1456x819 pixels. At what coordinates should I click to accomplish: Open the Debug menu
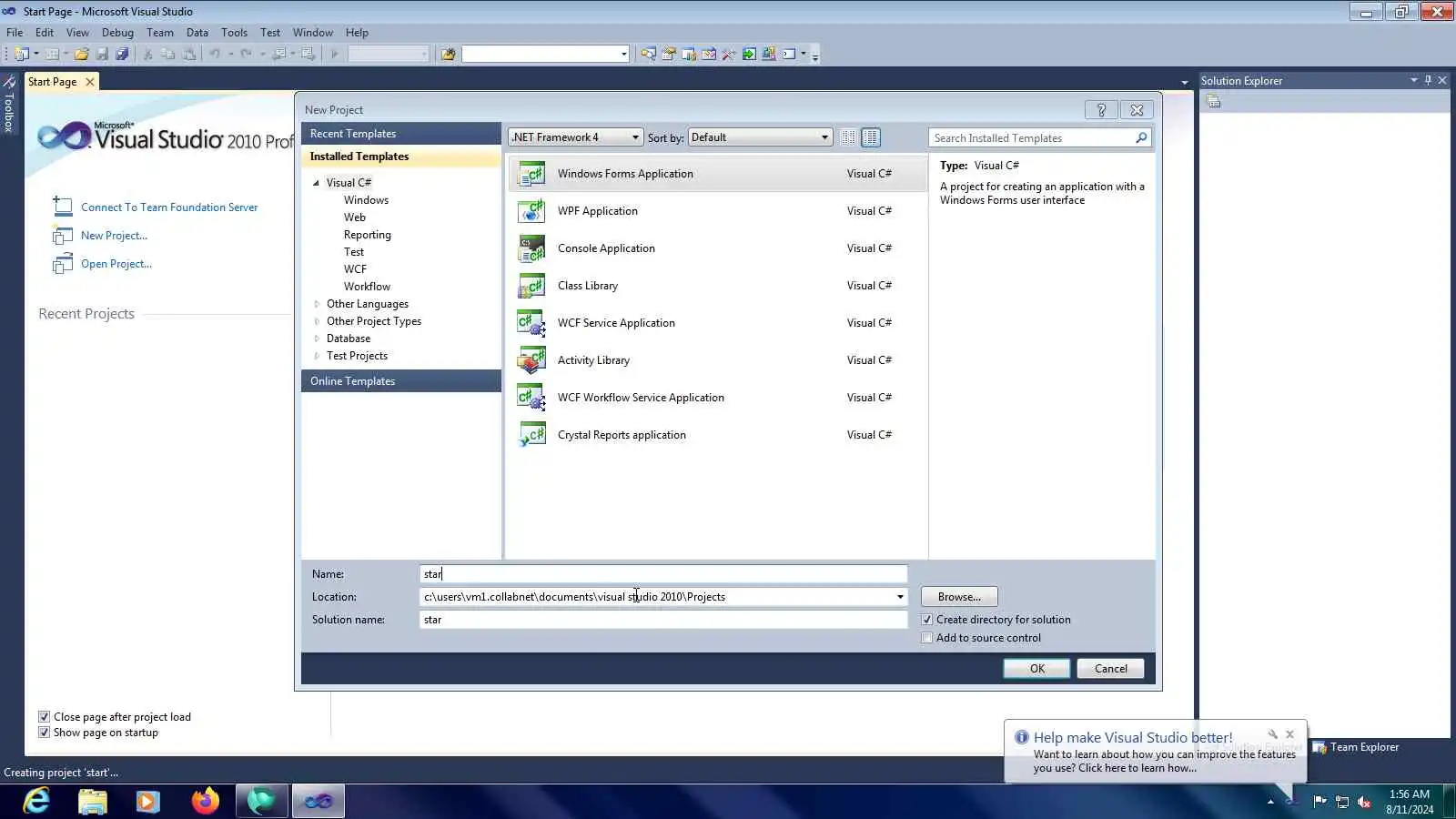pos(117,33)
